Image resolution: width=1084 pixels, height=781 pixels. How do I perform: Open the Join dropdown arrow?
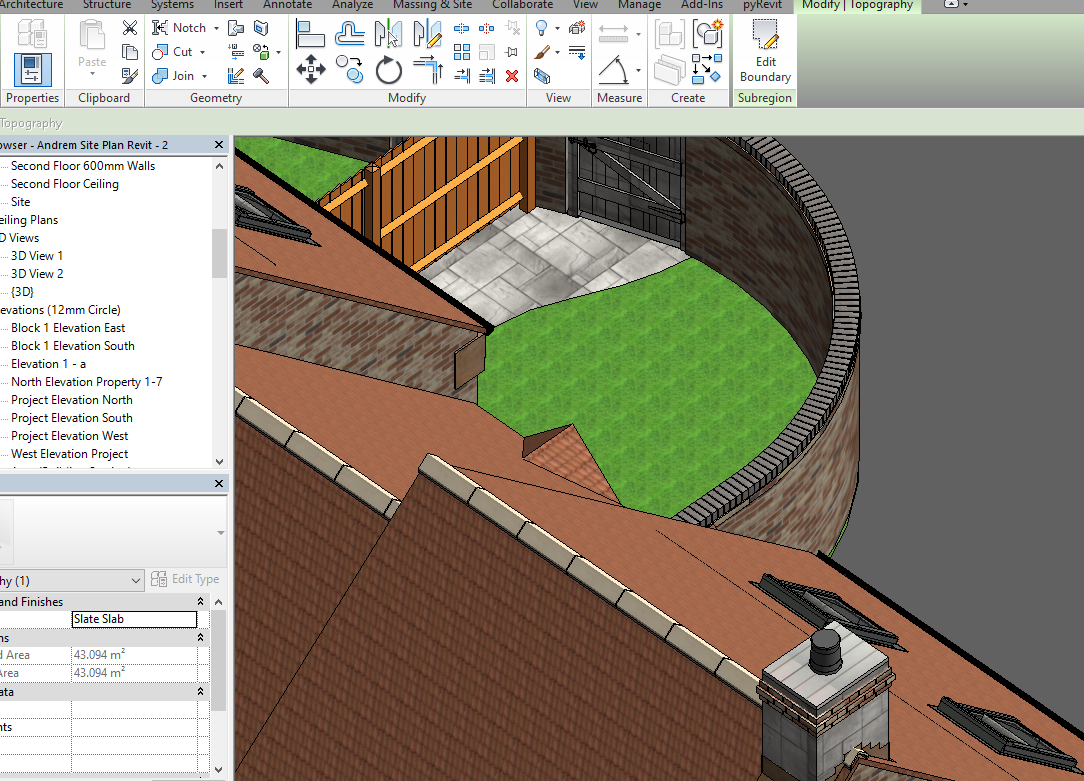click(x=204, y=76)
